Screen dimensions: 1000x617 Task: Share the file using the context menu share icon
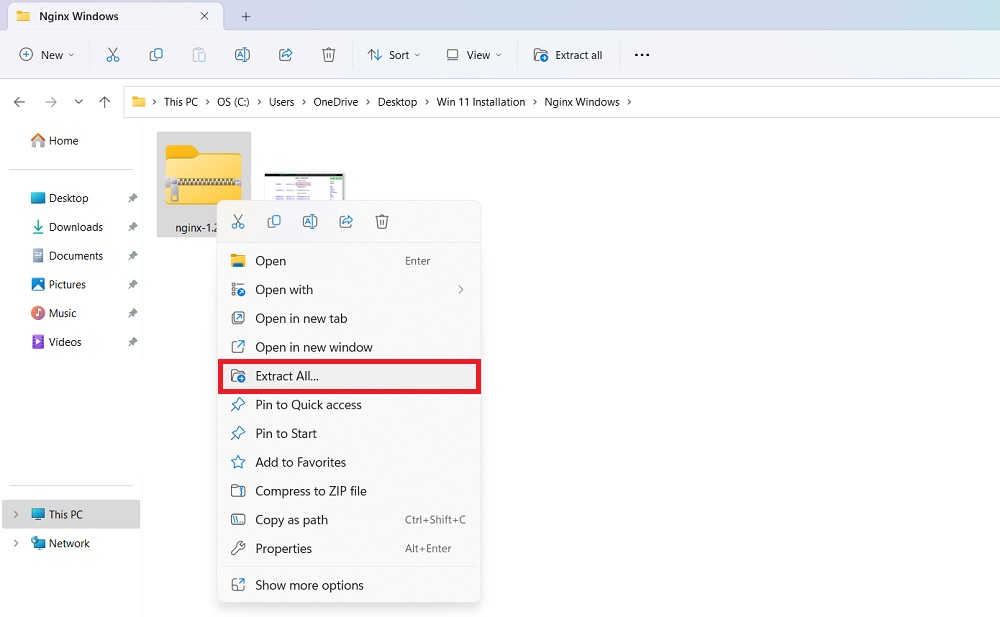click(x=346, y=221)
